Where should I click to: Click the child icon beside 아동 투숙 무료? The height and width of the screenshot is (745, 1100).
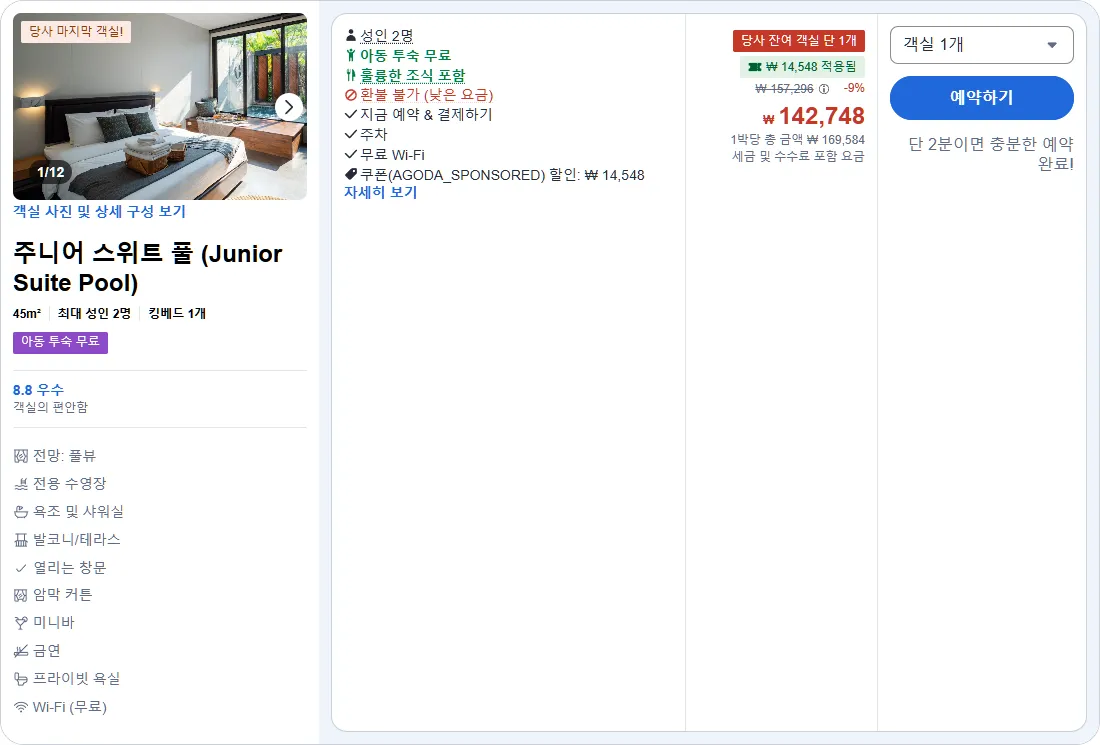click(351, 55)
